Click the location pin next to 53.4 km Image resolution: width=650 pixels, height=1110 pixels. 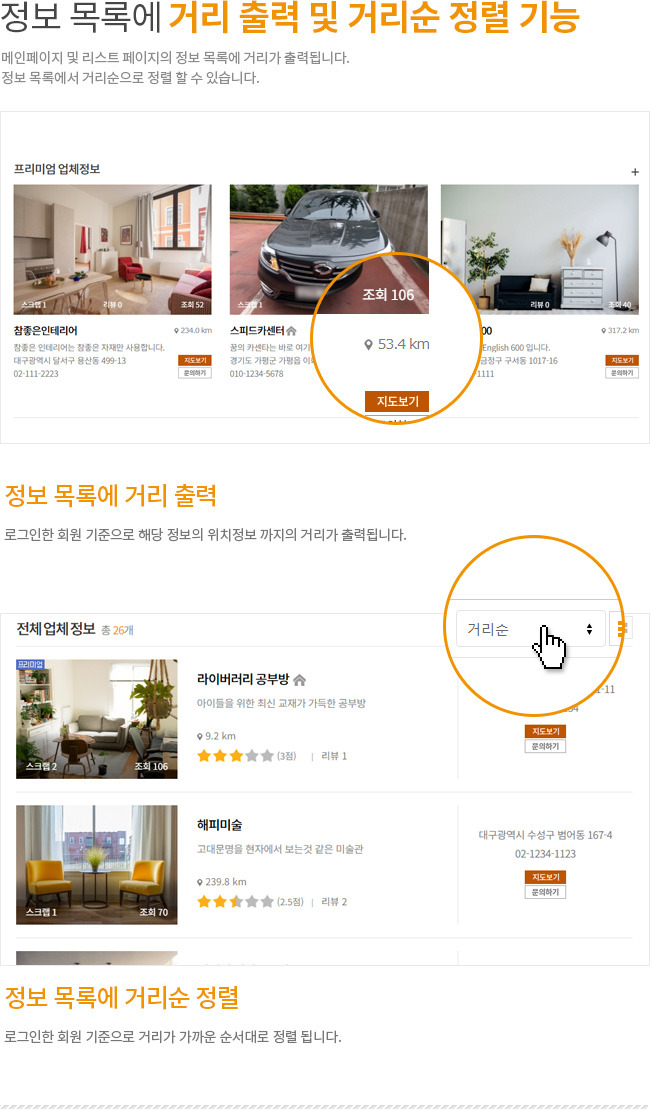pos(368,345)
